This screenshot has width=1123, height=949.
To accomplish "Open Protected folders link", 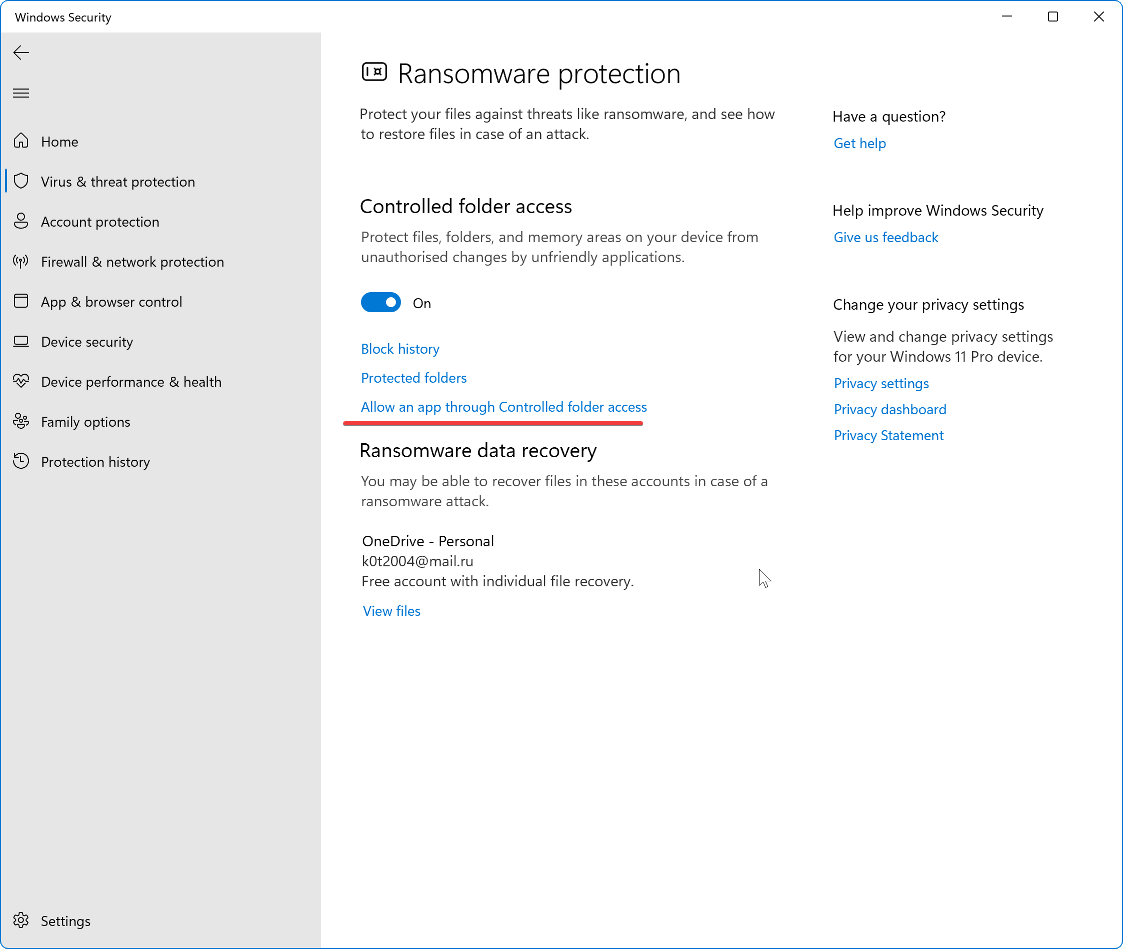I will [414, 378].
